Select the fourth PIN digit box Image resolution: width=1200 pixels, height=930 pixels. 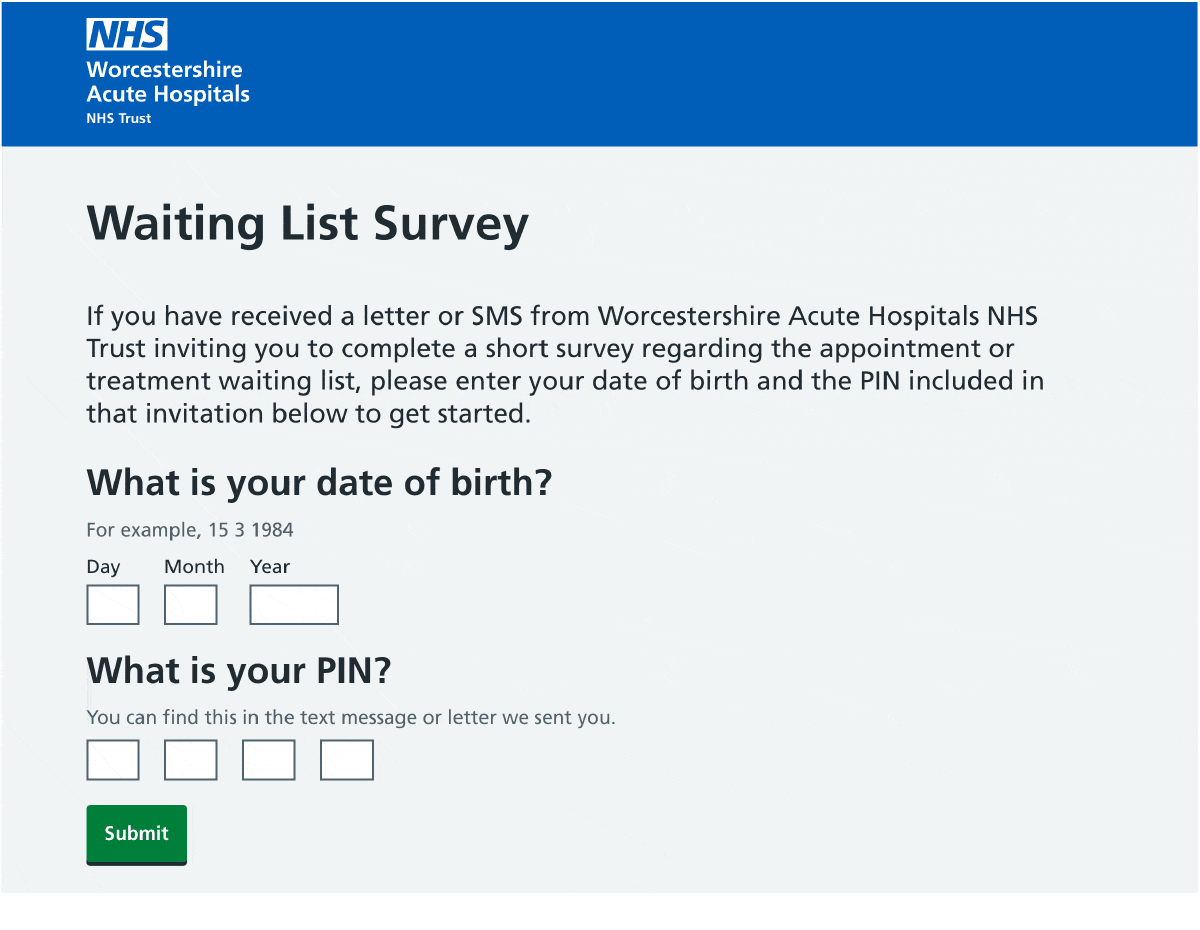[347, 760]
